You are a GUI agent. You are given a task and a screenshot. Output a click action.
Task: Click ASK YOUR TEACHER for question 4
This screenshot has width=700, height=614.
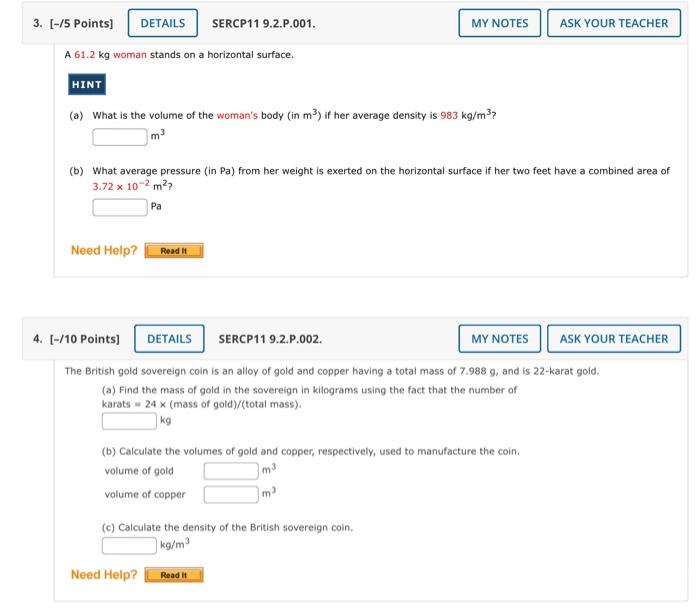click(x=614, y=339)
